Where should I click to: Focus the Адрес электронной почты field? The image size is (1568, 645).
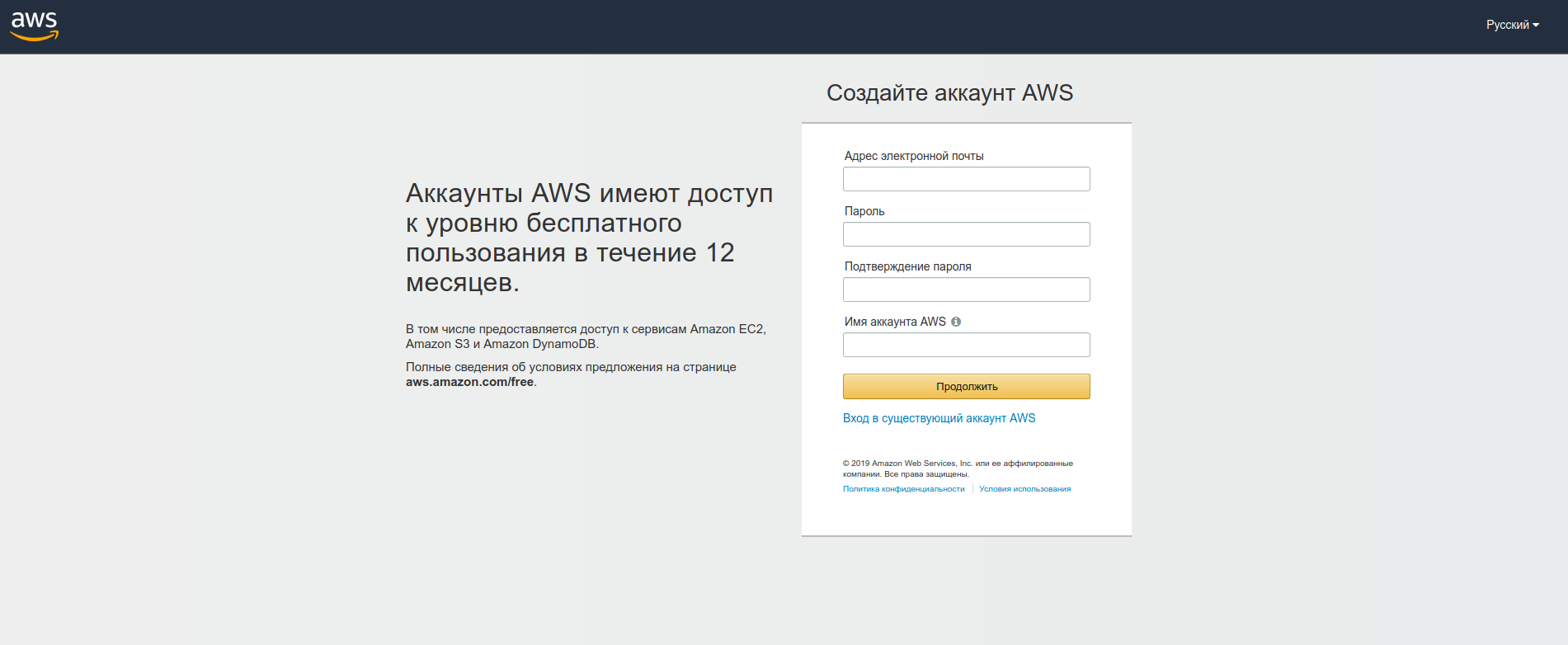(x=966, y=179)
